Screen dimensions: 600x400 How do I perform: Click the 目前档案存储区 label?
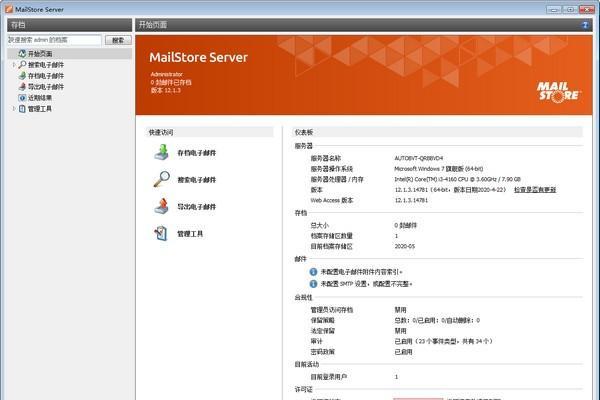tap(331, 247)
